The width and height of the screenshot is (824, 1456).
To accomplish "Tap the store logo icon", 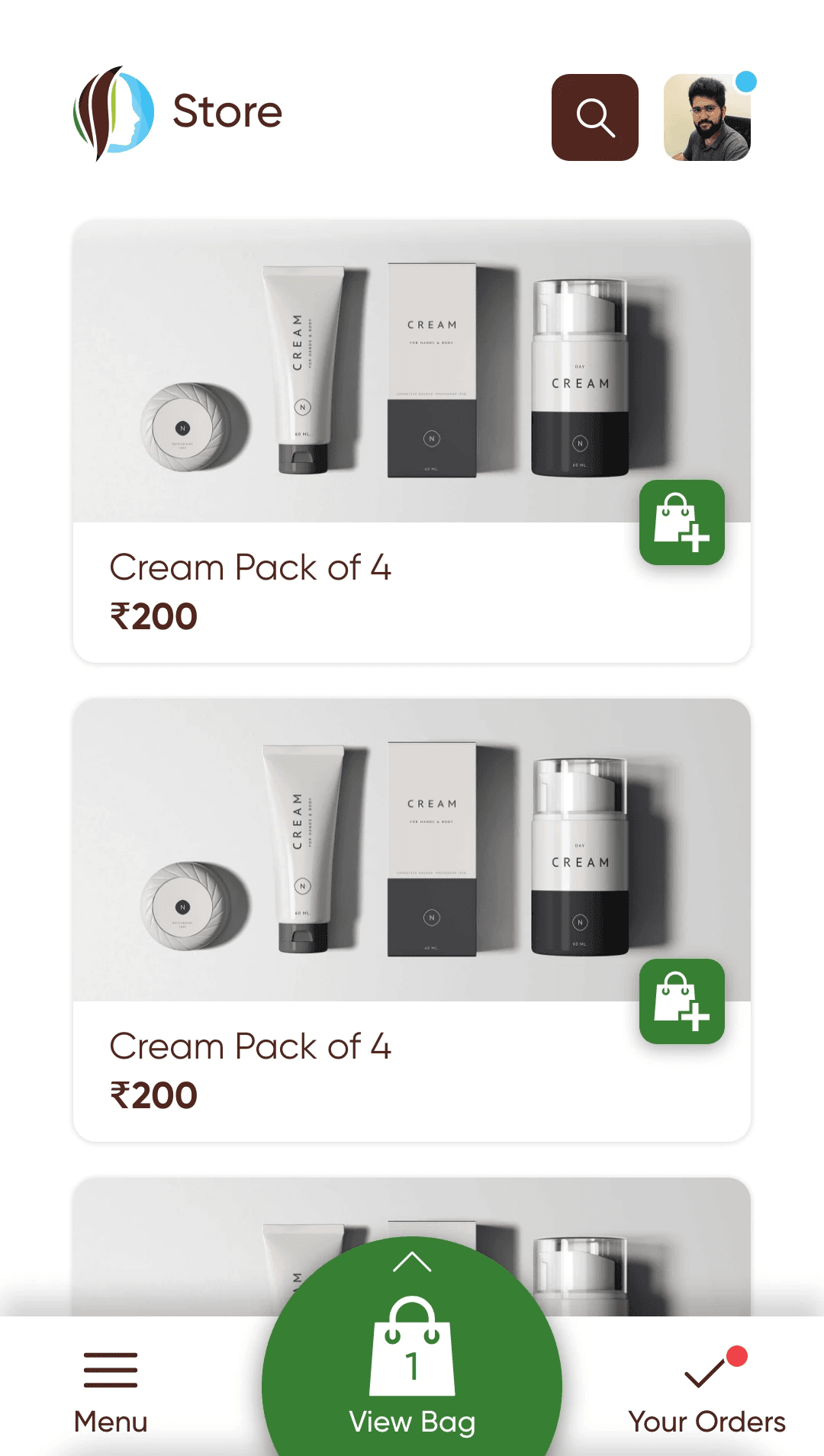I will coord(114,113).
